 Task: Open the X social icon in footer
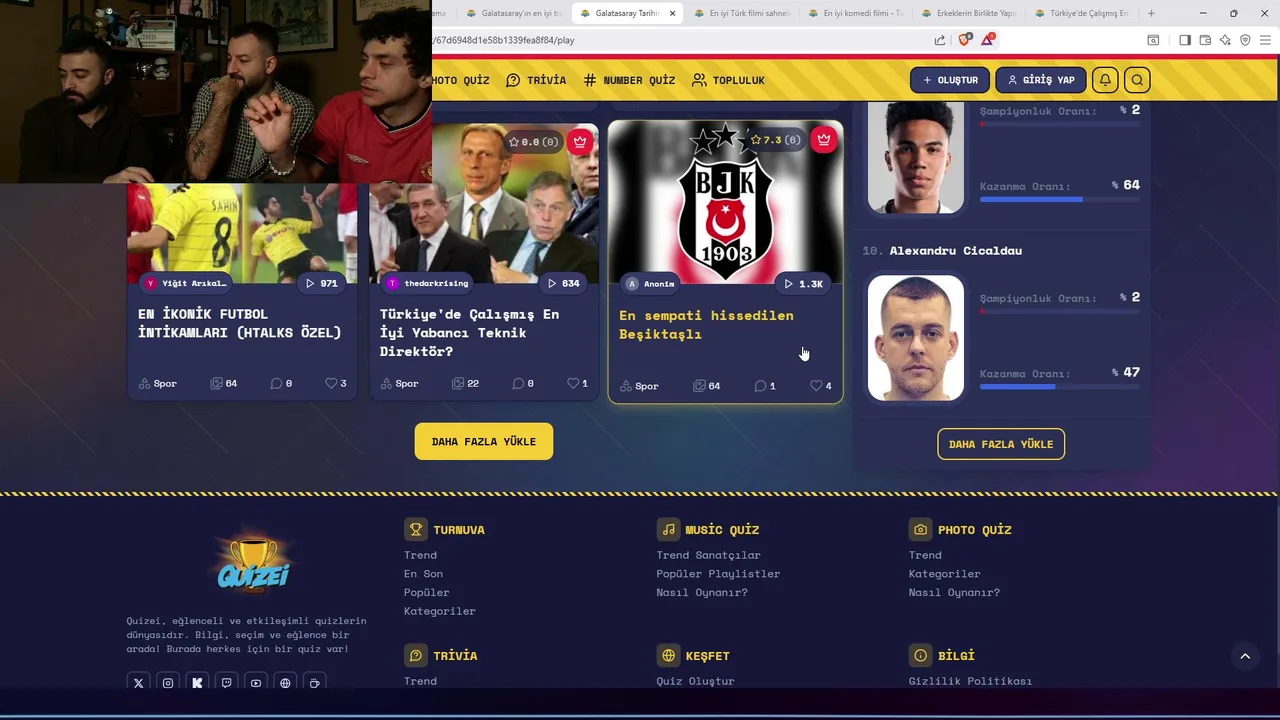point(139,683)
